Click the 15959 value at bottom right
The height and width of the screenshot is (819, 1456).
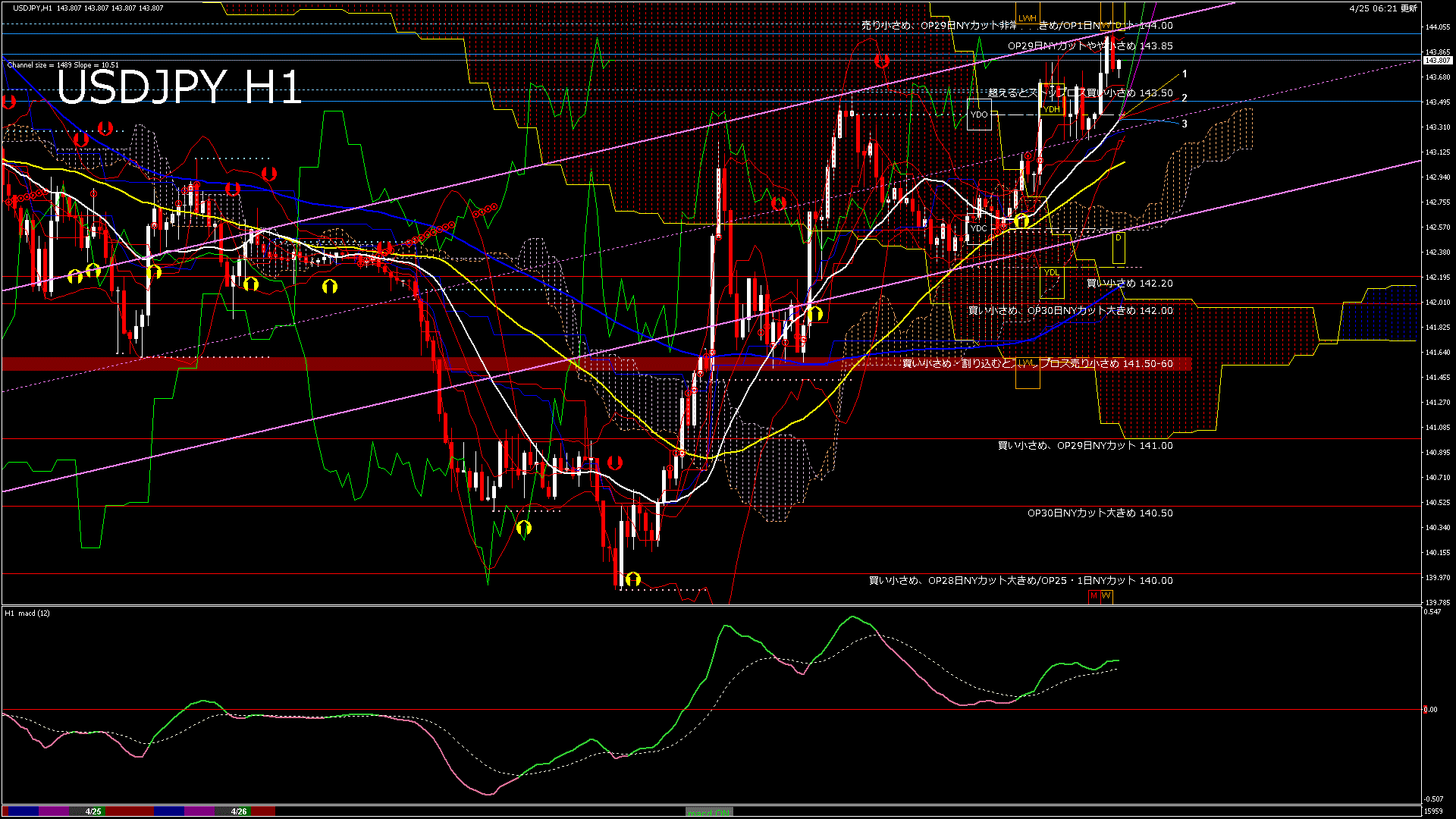click(x=1433, y=811)
